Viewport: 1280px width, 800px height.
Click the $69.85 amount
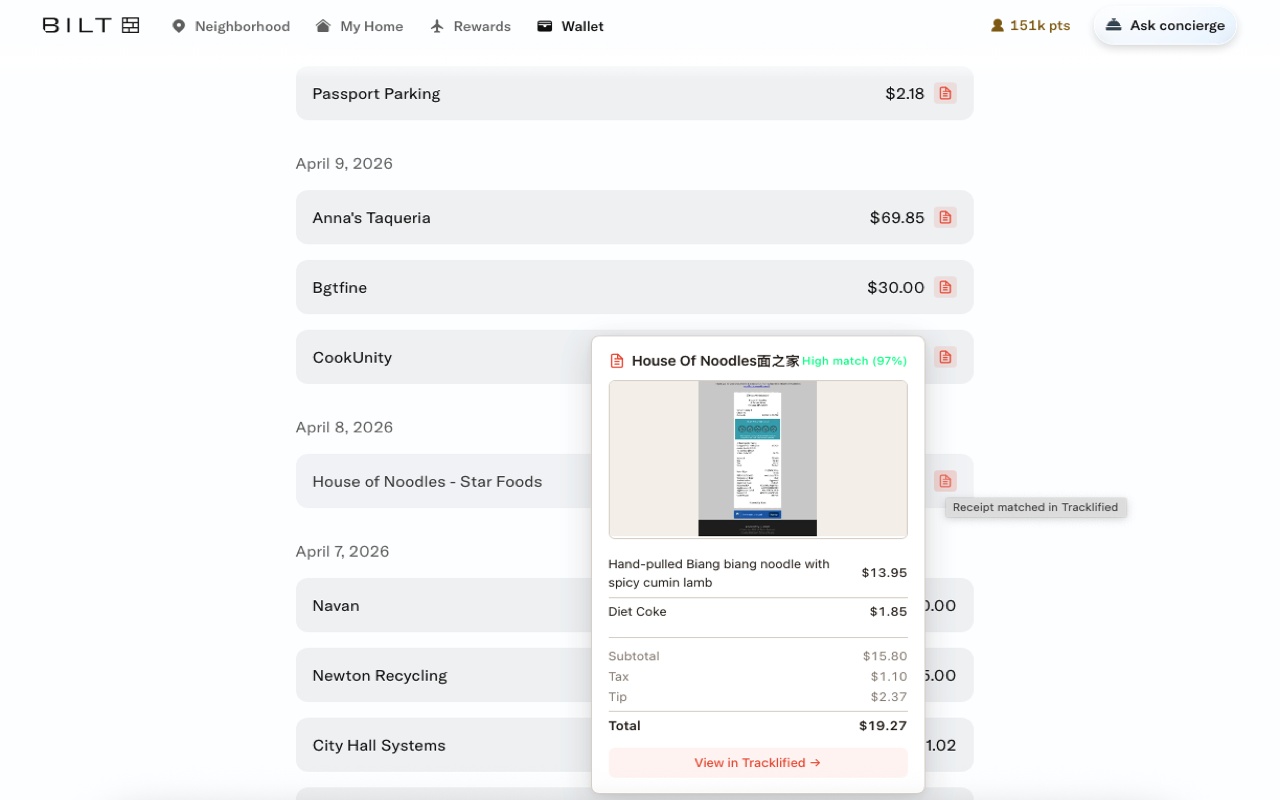(x=897, y=217)
